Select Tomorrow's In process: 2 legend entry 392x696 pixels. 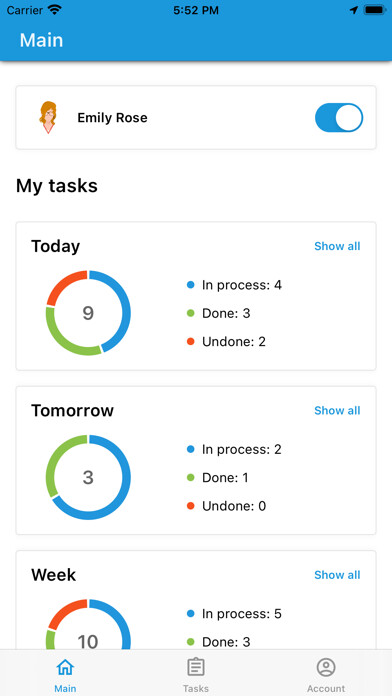pos(234,449)
